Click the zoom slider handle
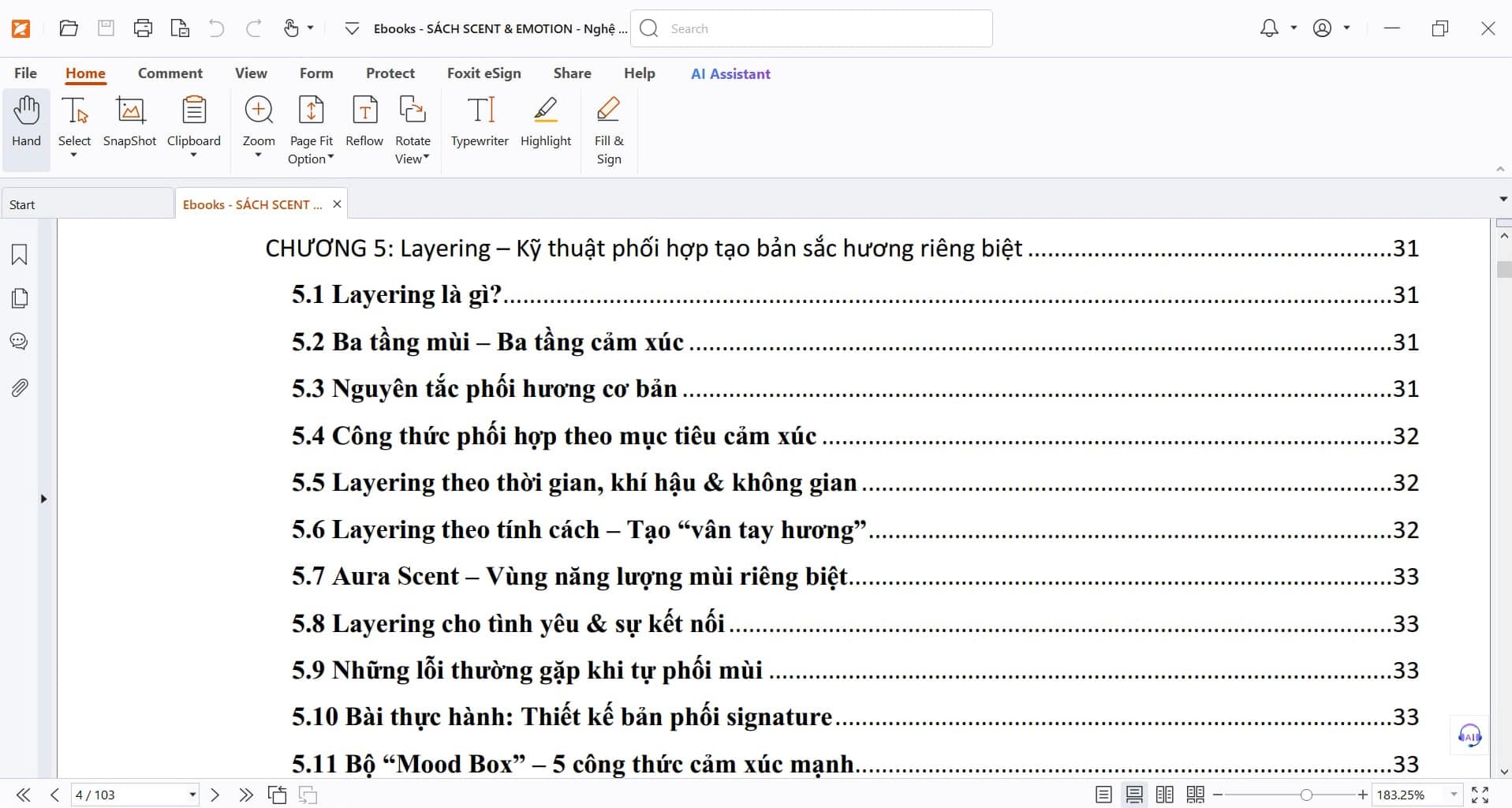 pyautogui.click(x=1306, y=795)
